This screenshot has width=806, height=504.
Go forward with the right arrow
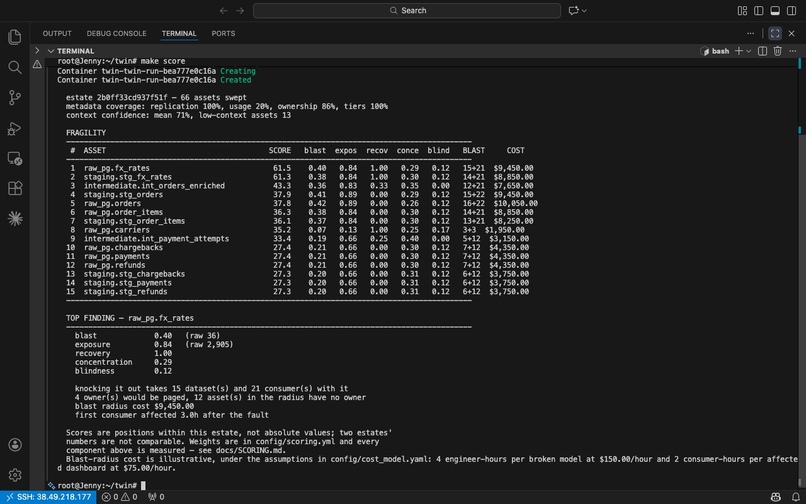[x=240, y=10]
